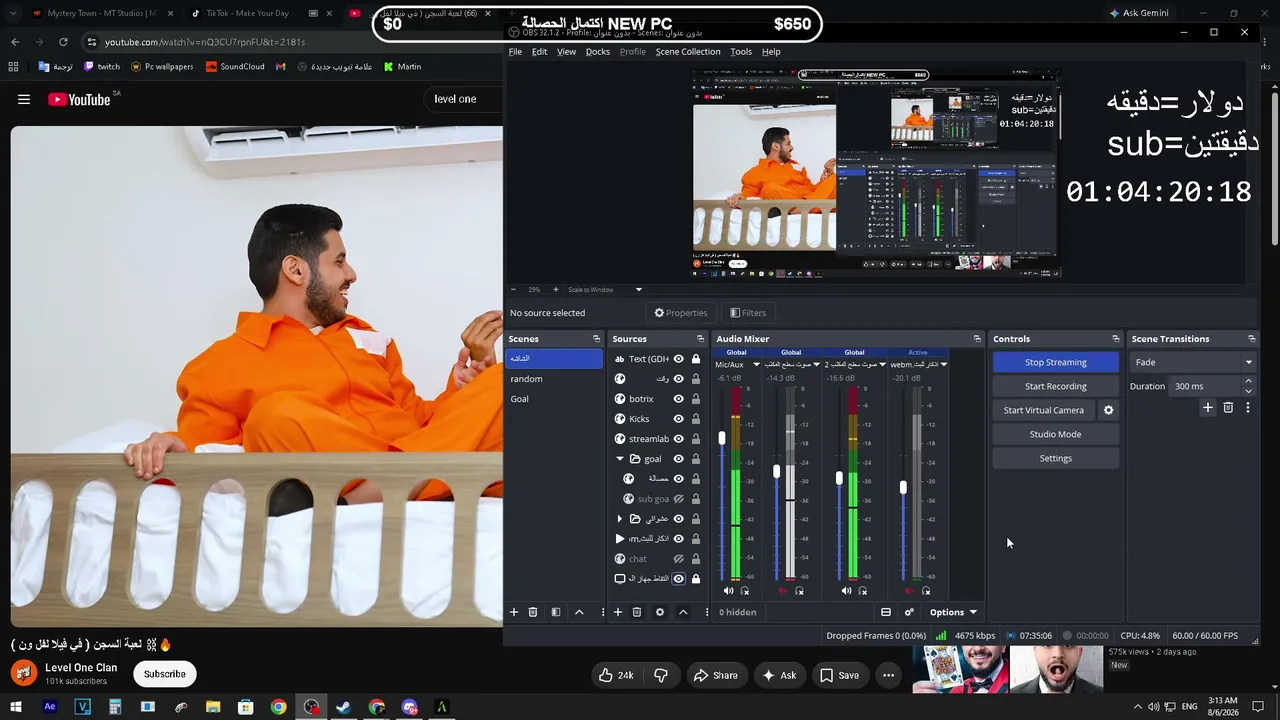
Task: Add a scene transition with plus icon
Action: [1208, 408]
